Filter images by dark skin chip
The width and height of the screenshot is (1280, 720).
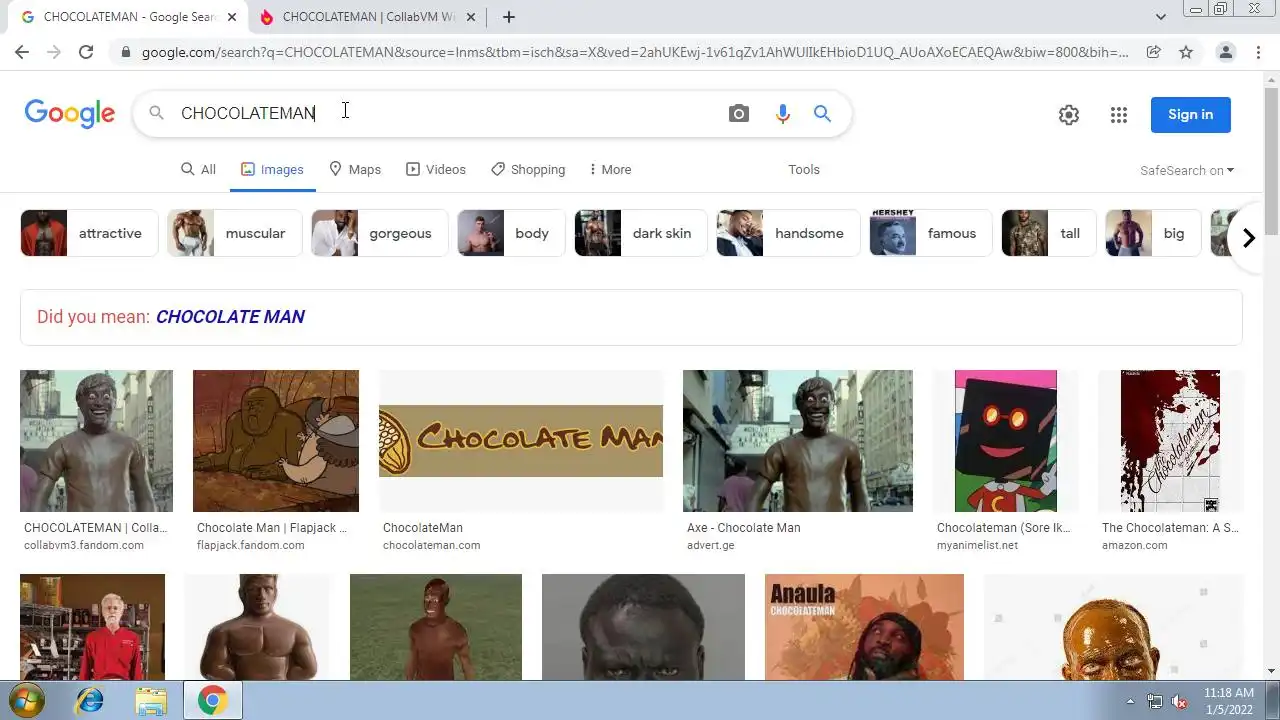point(640,233)
